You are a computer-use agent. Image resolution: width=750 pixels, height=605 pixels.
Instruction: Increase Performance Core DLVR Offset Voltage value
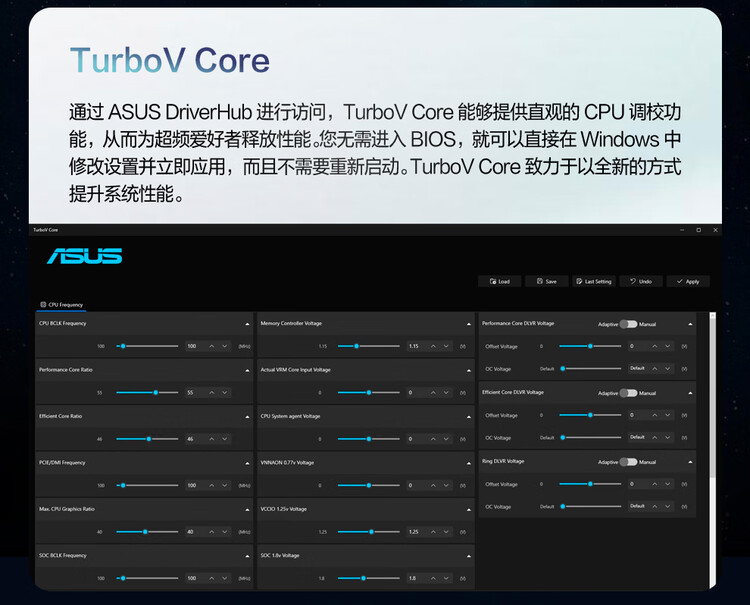point(654,346)
